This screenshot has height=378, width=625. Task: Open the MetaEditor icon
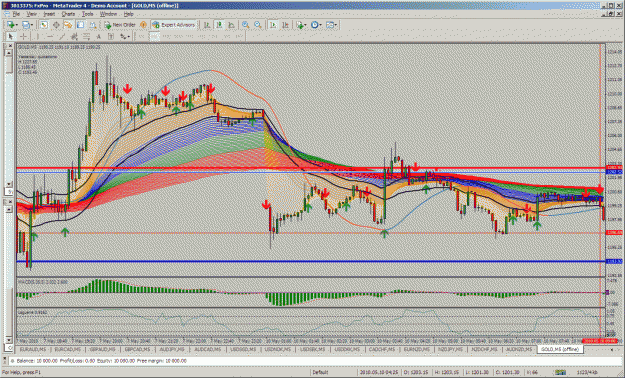(x=143, y=25)
